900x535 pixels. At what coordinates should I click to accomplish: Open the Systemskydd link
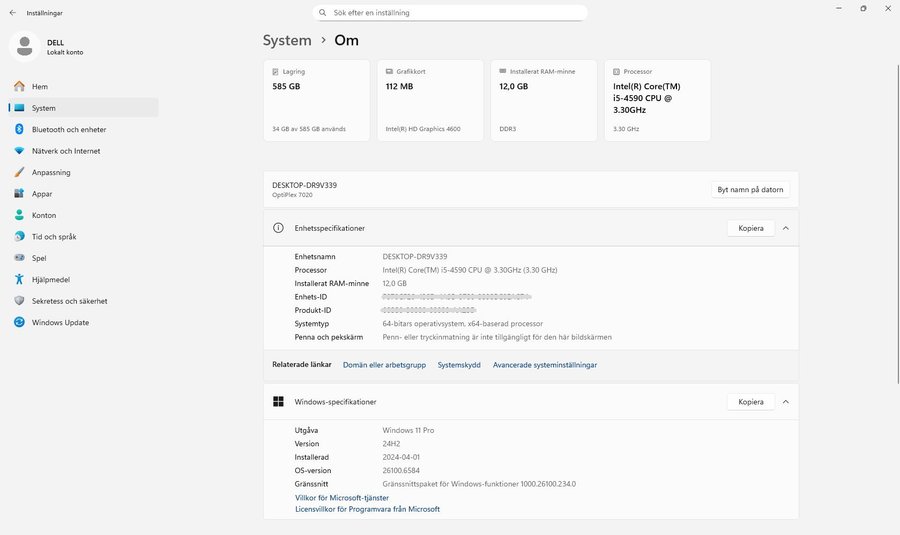(x=459, y=365)
